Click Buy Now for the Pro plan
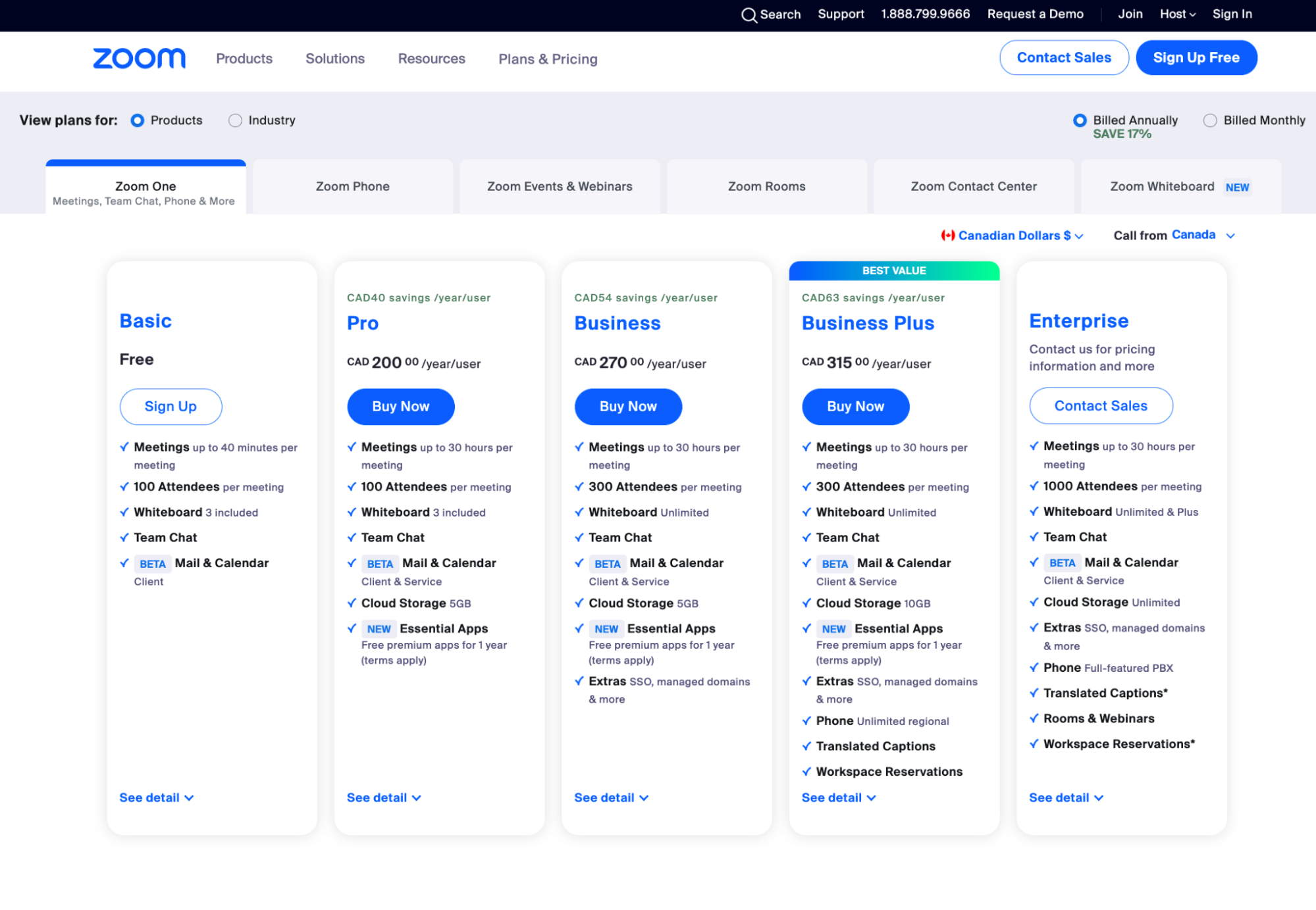This screenshot has height=910, width=1316. click(400, 407)
